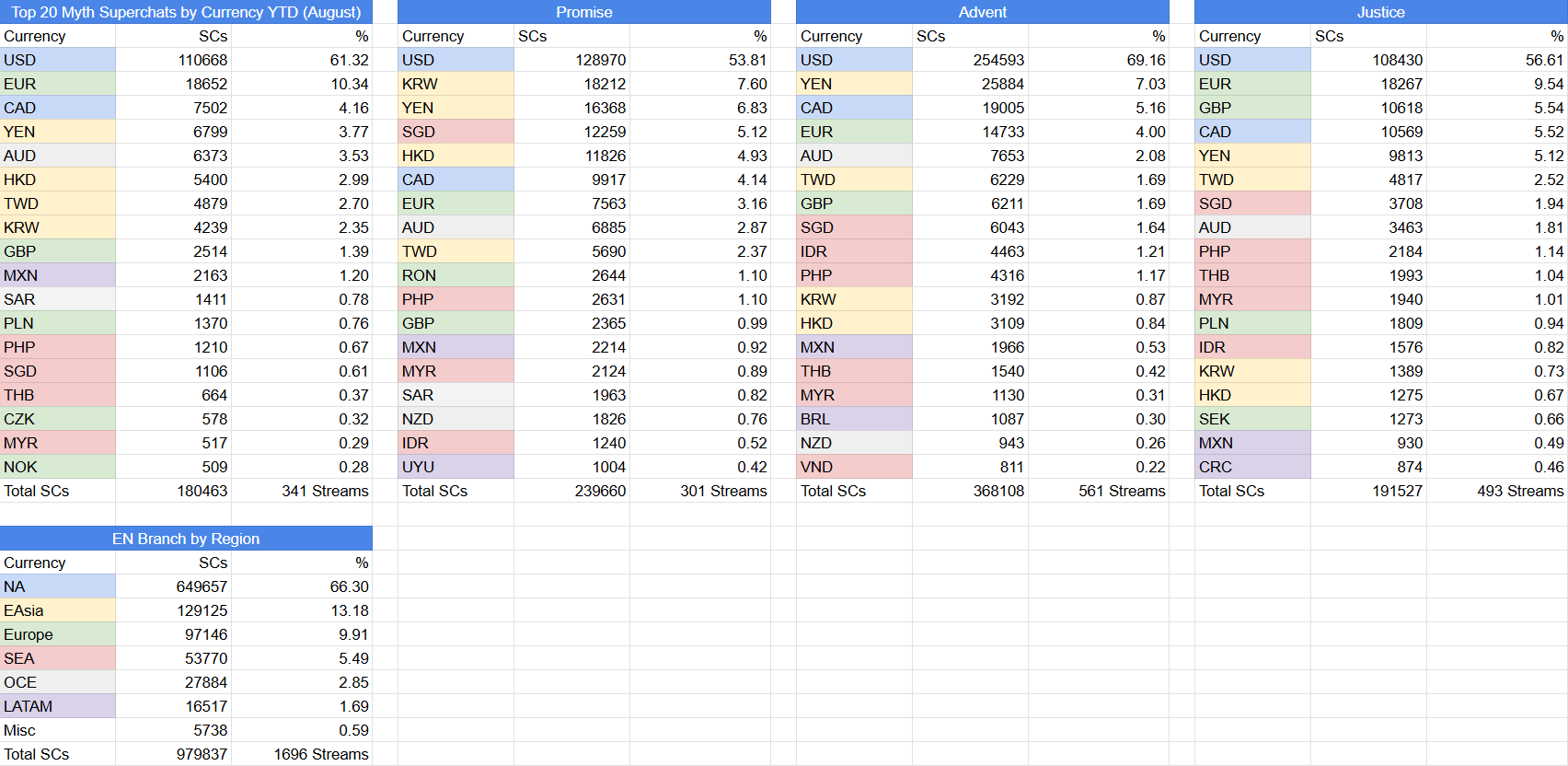The image size is (1568, 766).
Task: Select Justice PLN value 1809
Action: (x=1369, y=323)
